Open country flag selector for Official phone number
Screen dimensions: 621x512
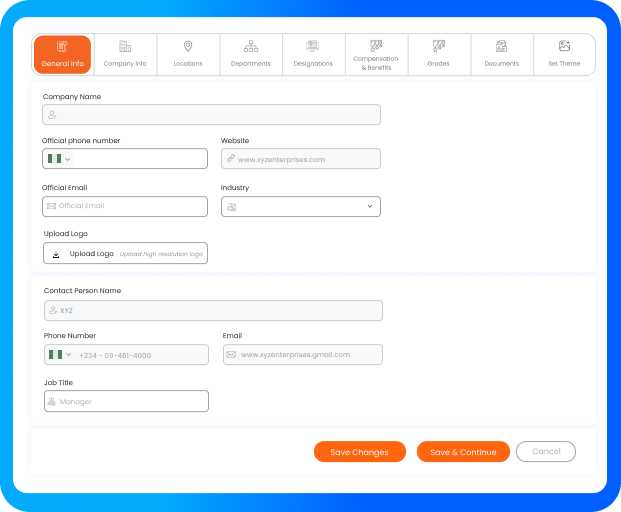[x=58, y=159]
